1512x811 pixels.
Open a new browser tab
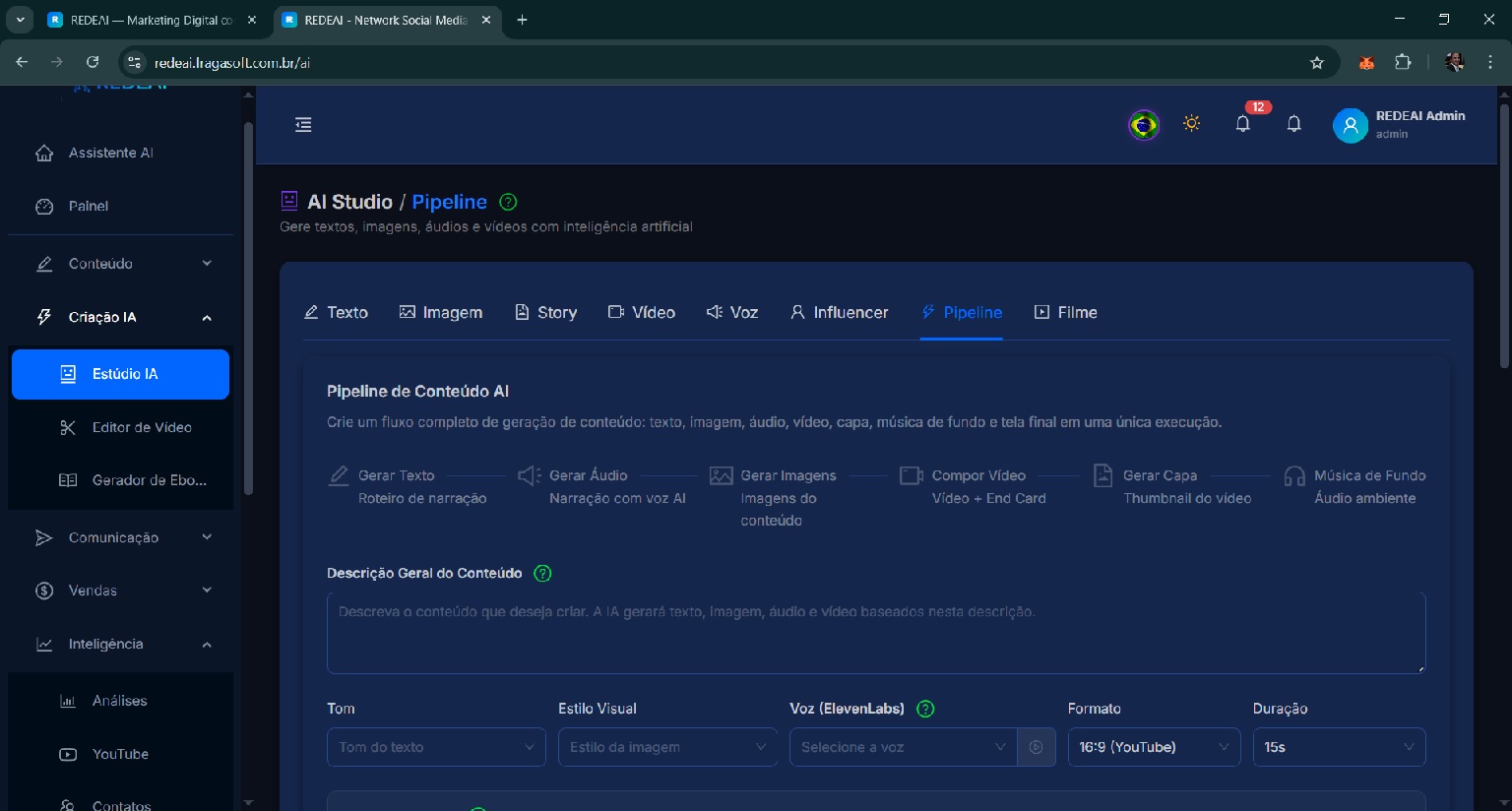522,20
